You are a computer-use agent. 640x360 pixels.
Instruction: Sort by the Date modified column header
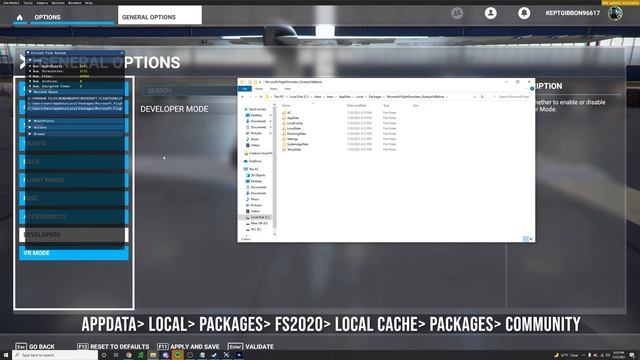click(356, 106)
